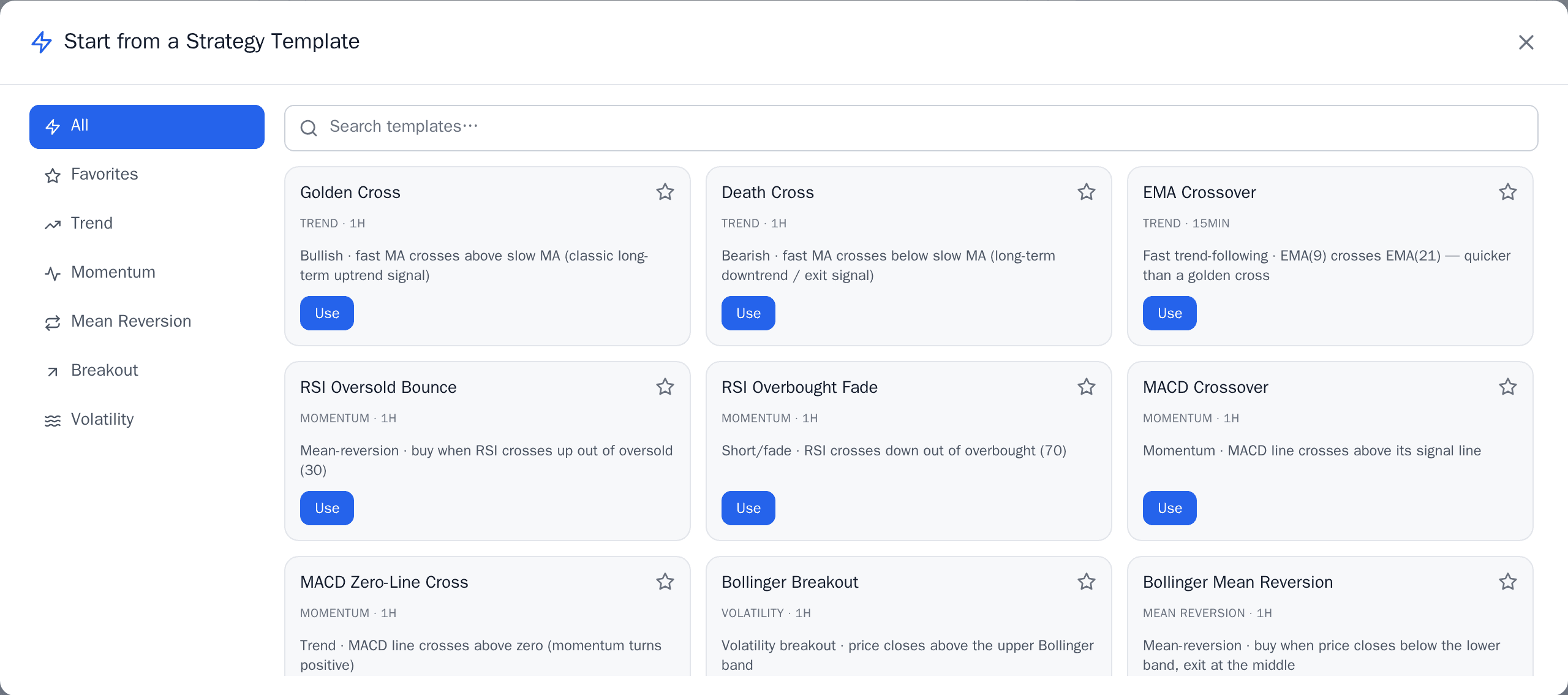Use the Golden Cross template

pos(327,313)
